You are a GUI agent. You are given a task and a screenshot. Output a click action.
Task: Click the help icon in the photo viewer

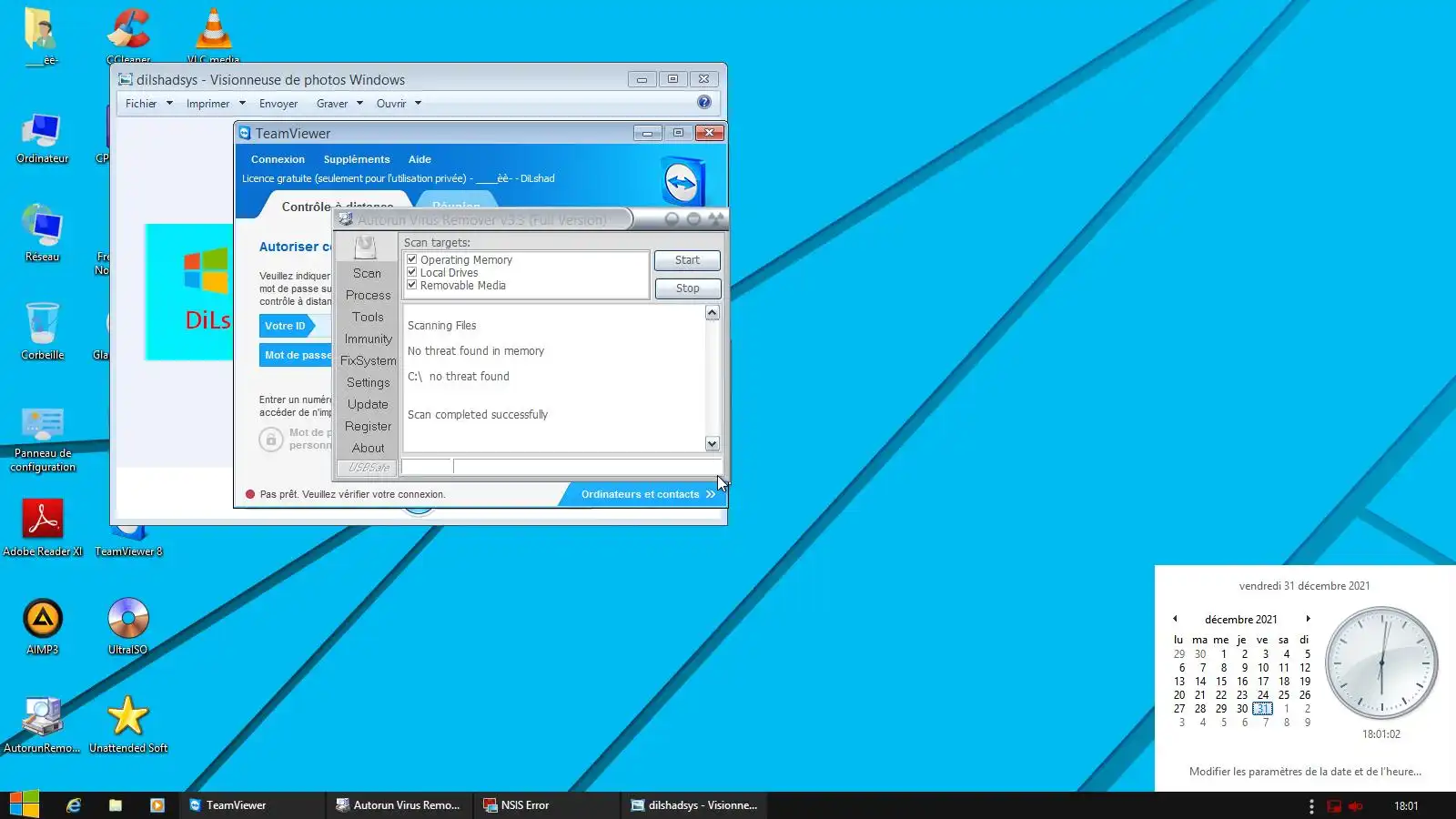(704, 103)
